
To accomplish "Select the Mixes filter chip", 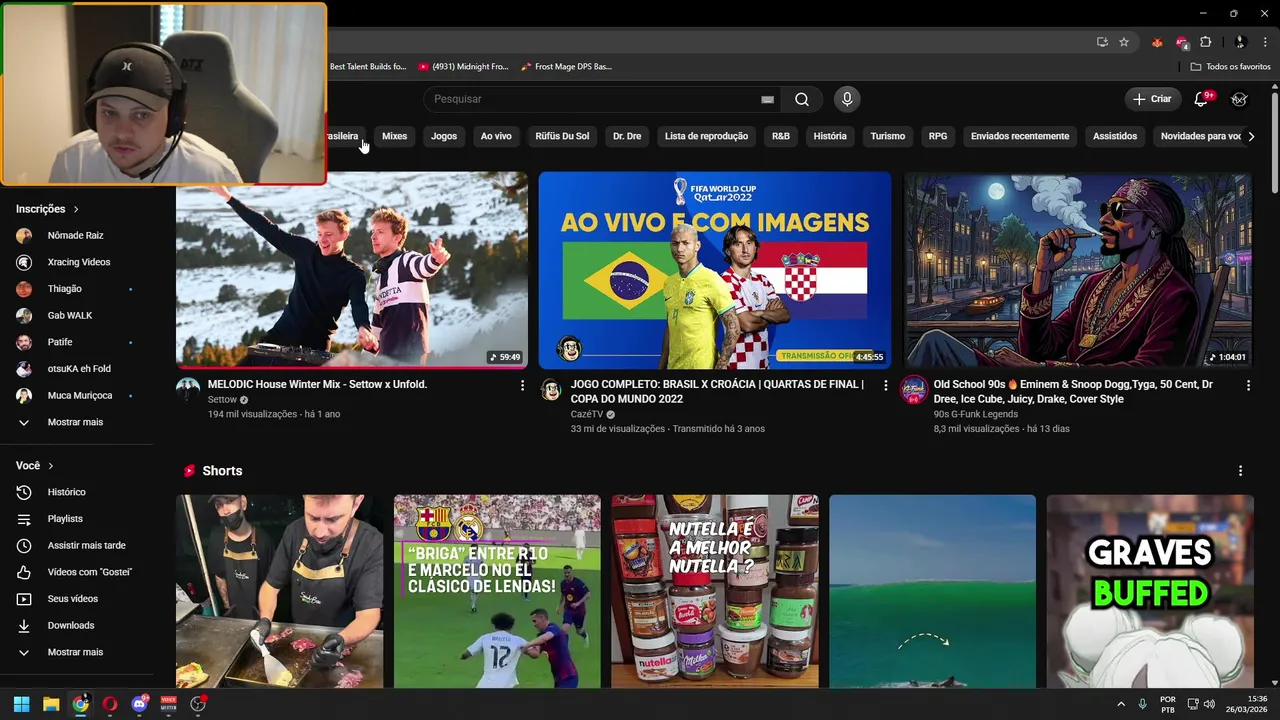I will pyautogui.click(x=394, y=136).
